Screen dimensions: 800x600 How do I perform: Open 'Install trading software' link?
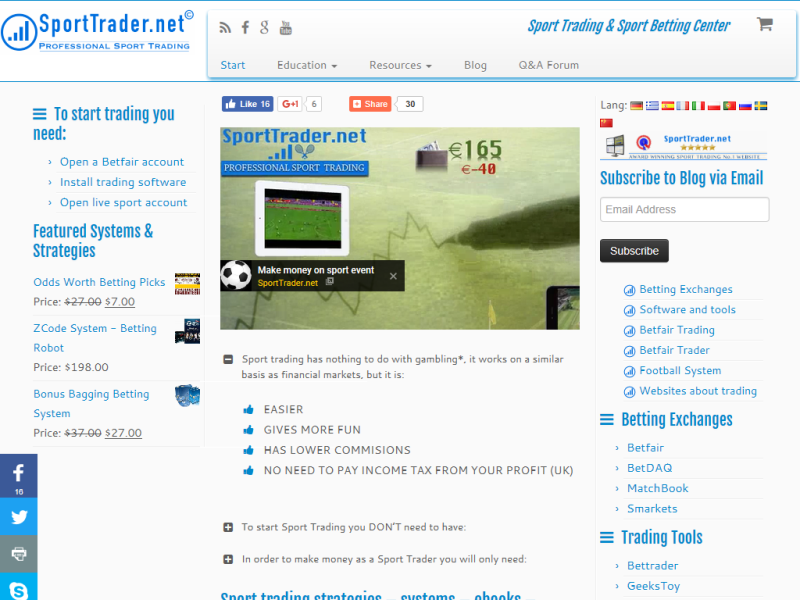(123, 182)
